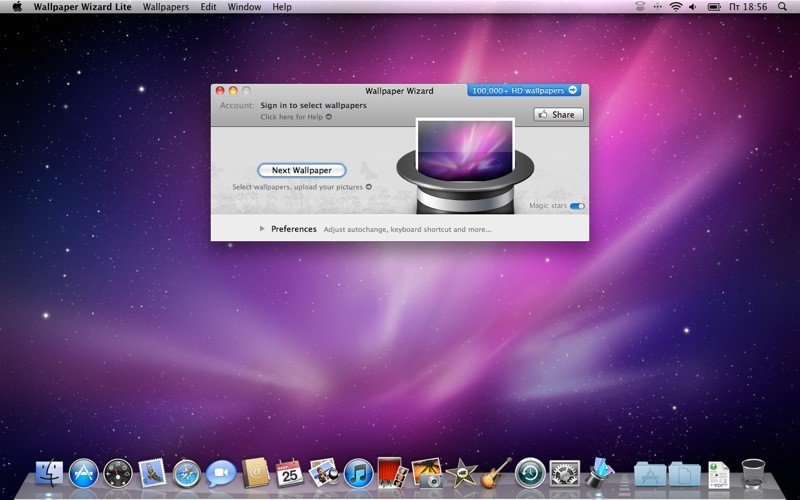Click Sign in to select wallpapers

[313, 105]
